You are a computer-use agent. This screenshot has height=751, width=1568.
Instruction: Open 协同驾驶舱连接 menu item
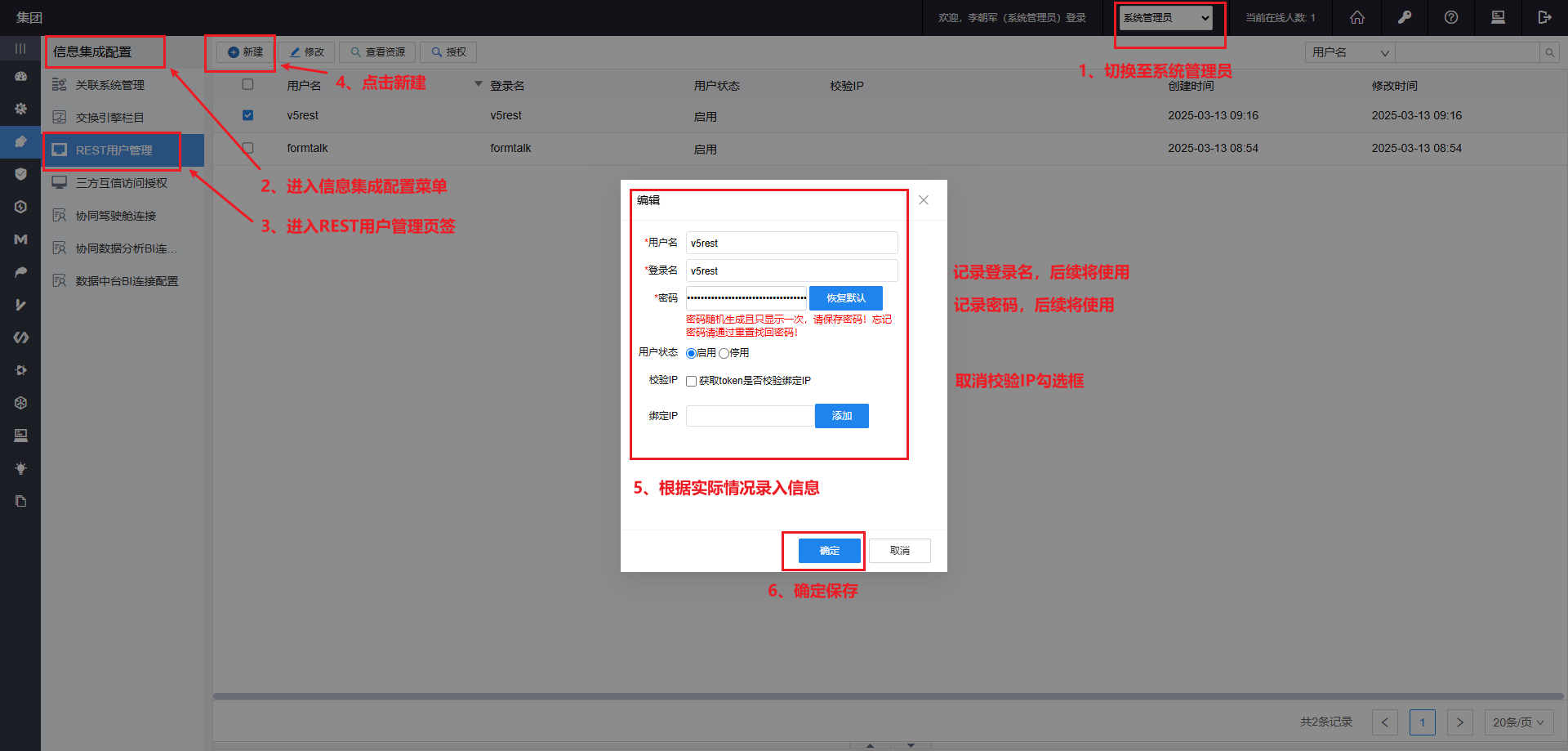[122, 216]
